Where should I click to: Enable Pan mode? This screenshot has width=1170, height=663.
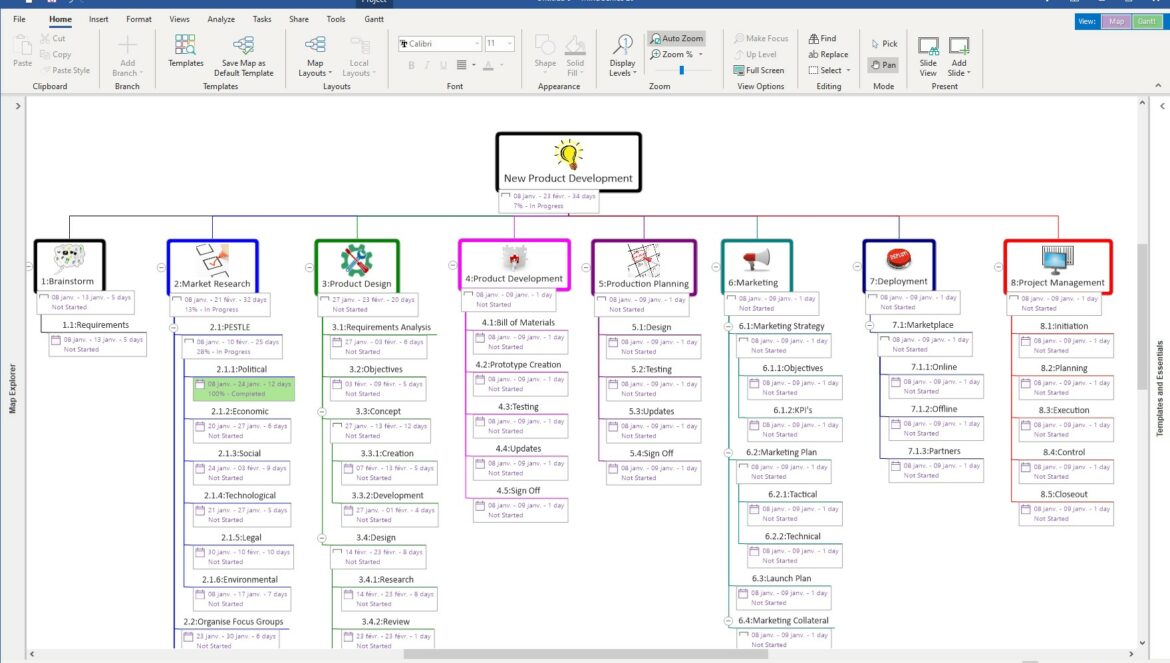click(x=884, y=65)
